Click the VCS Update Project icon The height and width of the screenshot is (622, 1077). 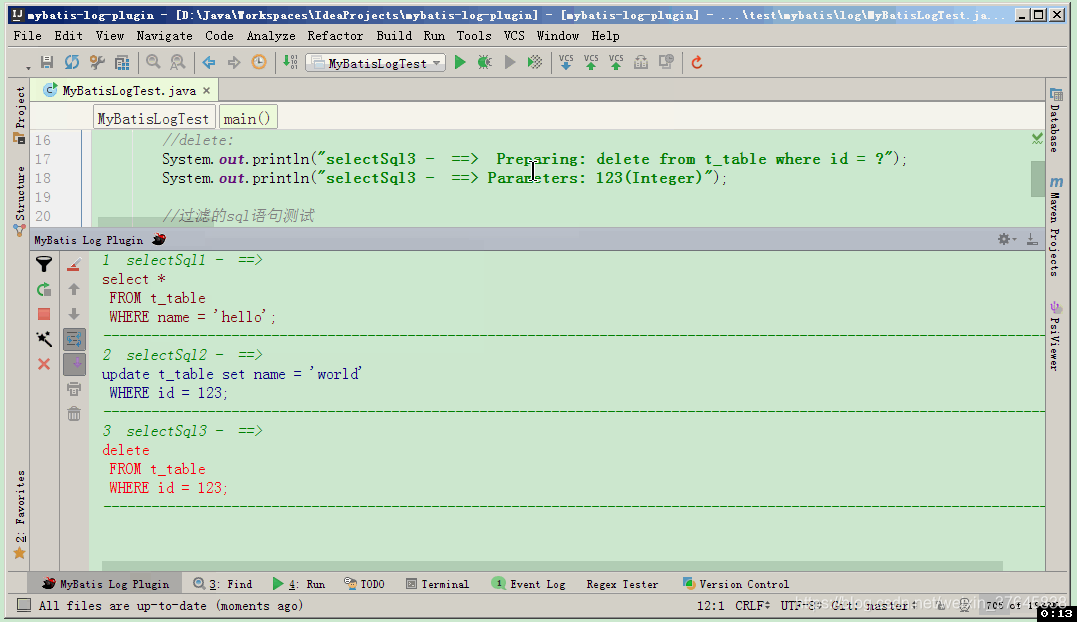click(x=566, y=62)
